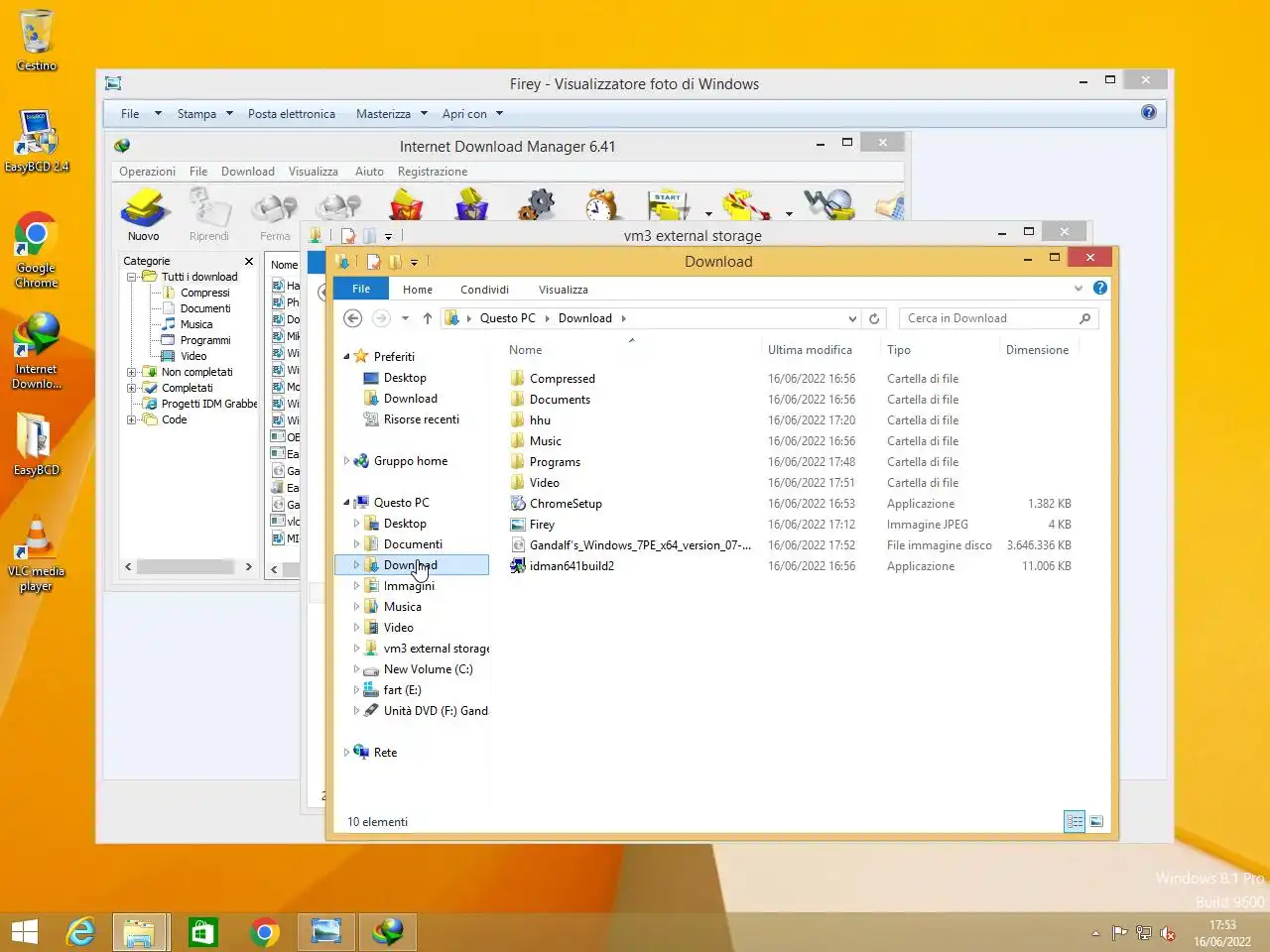Image resolution: width=1270 pixels, height=952 pixels.
Task: Open the File tab in Explorer
Action: [x=361, y=289]
